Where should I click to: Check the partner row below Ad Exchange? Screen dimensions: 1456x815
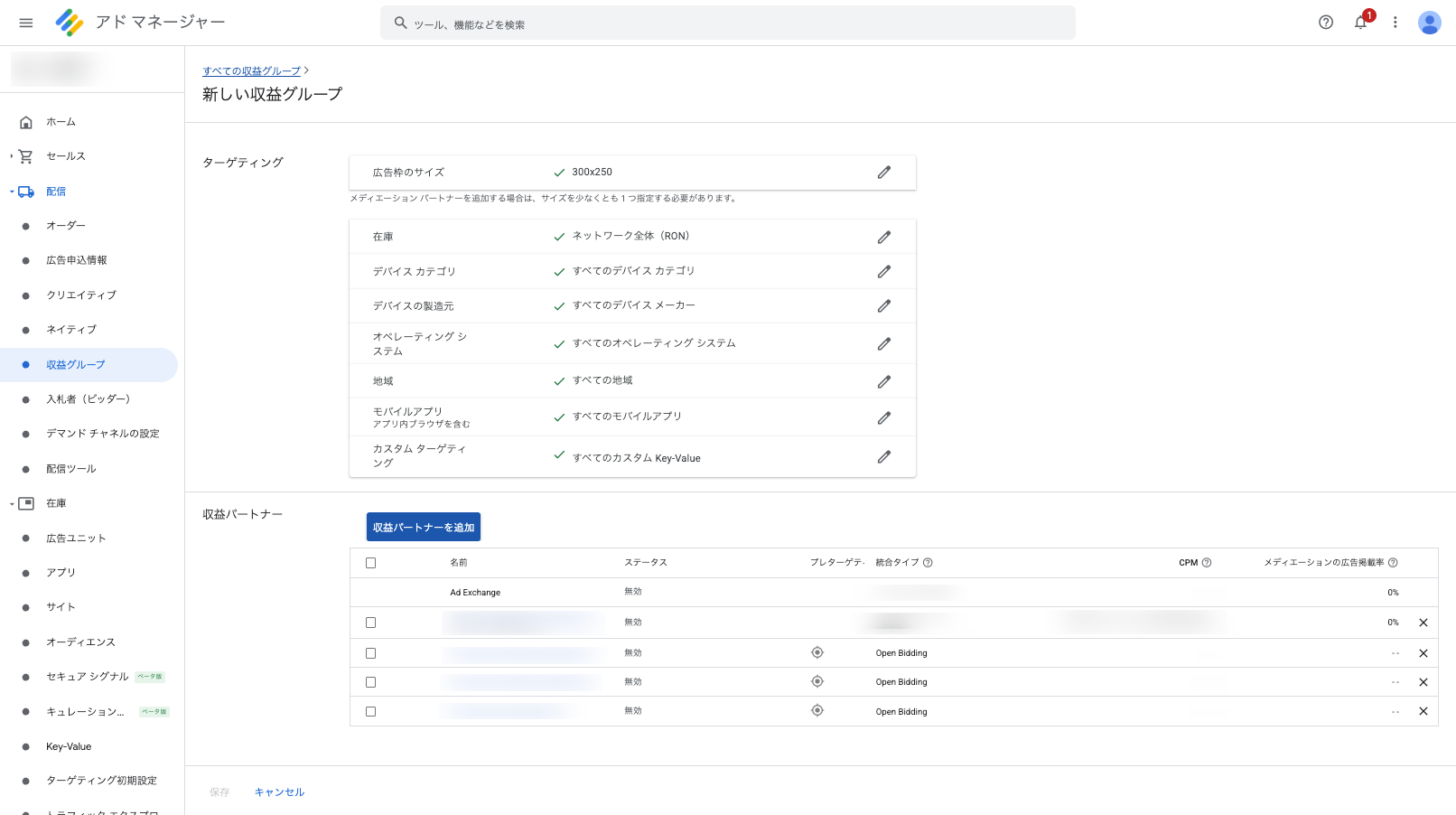pos(370,623)
